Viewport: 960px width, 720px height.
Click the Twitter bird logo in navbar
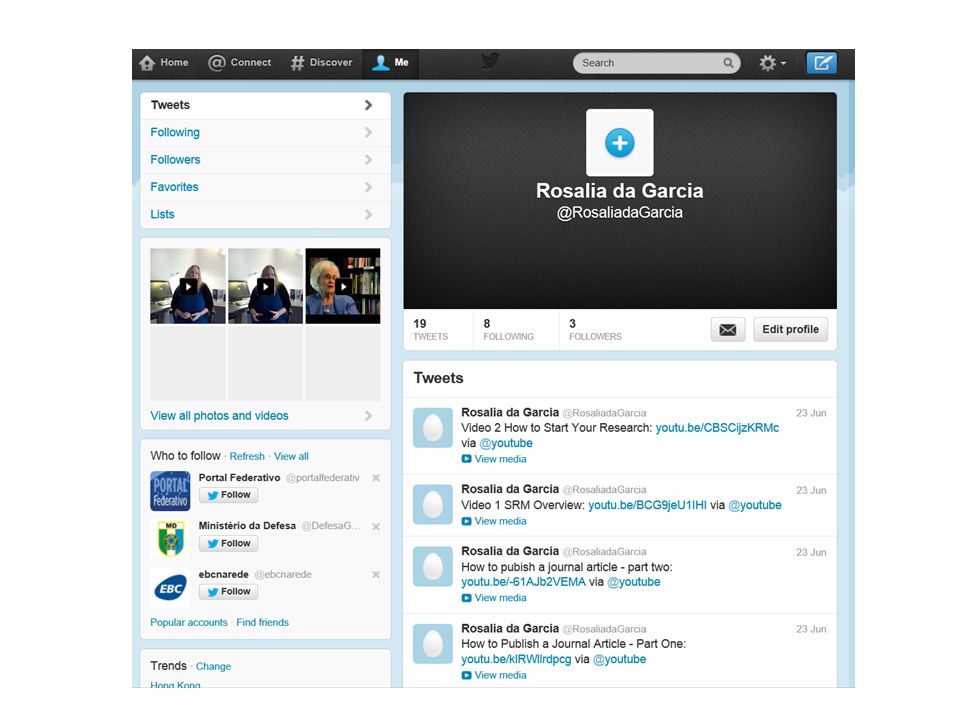click(490, 62)
